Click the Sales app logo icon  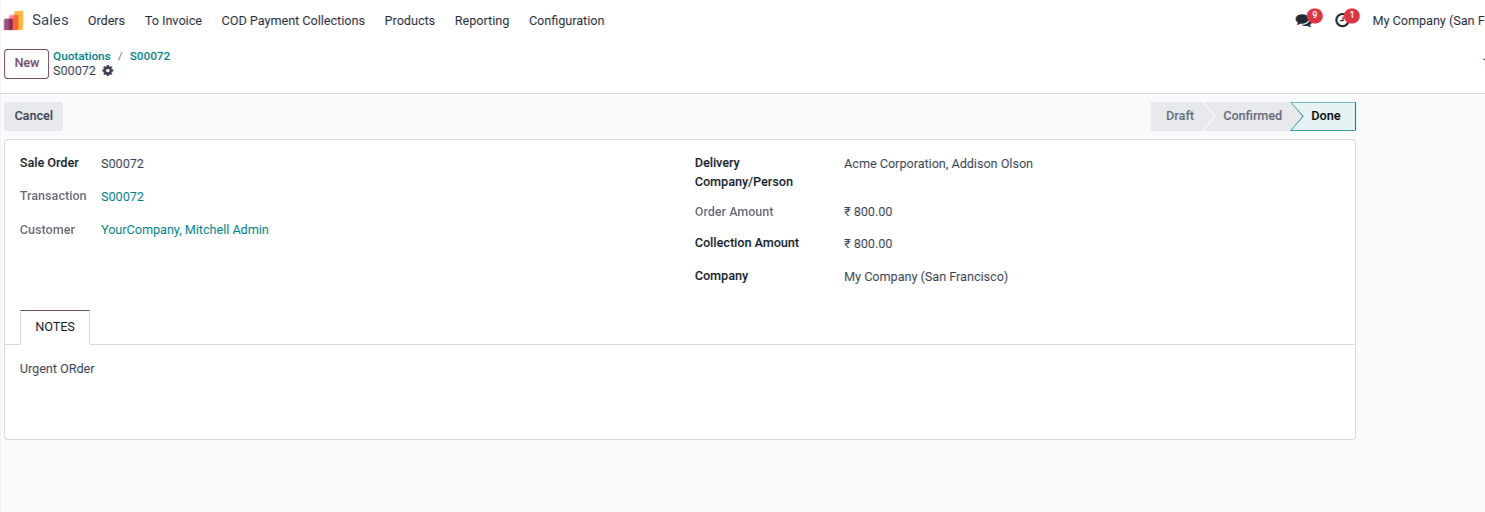[x=14, y=20]
